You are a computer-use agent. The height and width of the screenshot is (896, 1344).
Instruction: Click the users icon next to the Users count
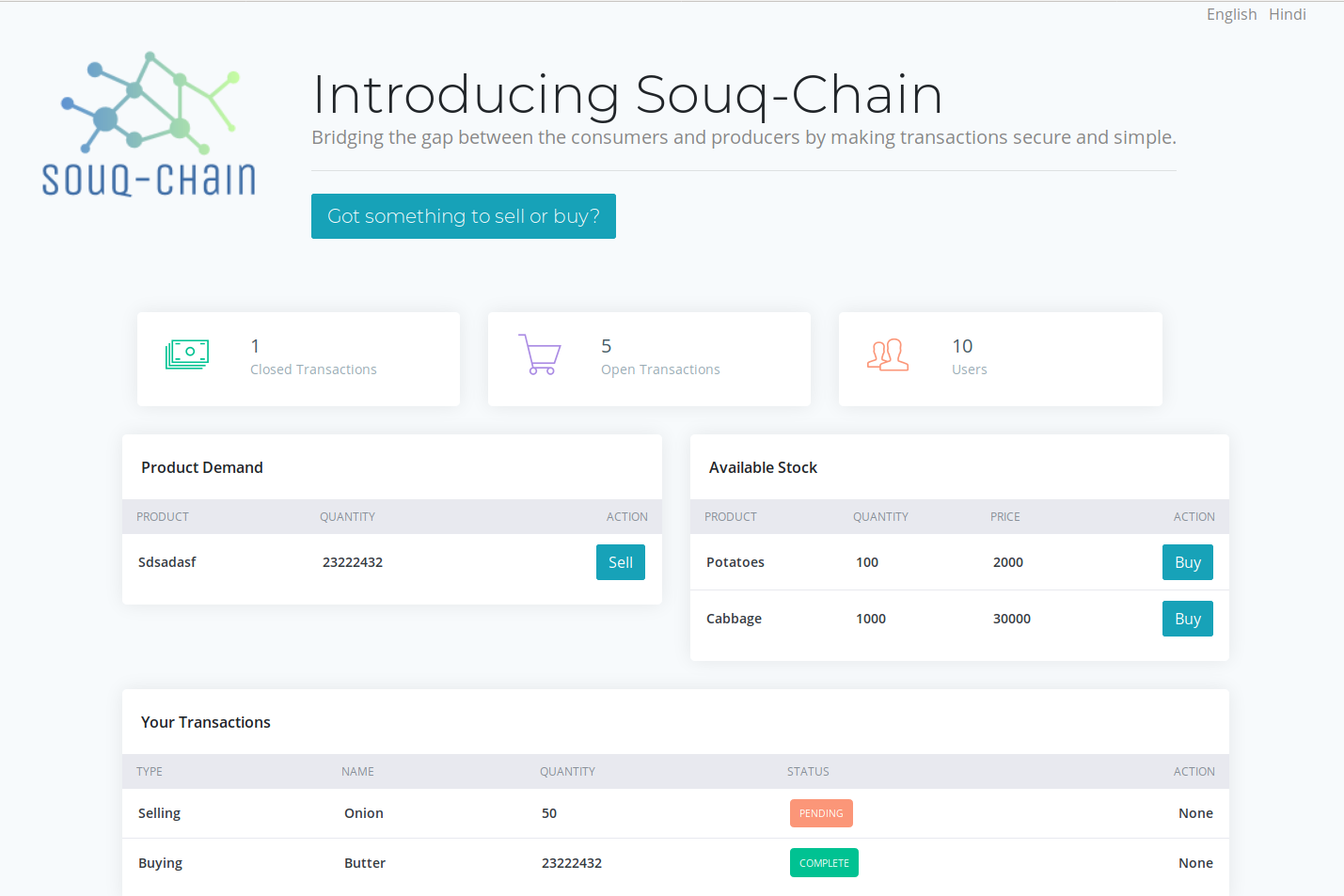[887, 356]
